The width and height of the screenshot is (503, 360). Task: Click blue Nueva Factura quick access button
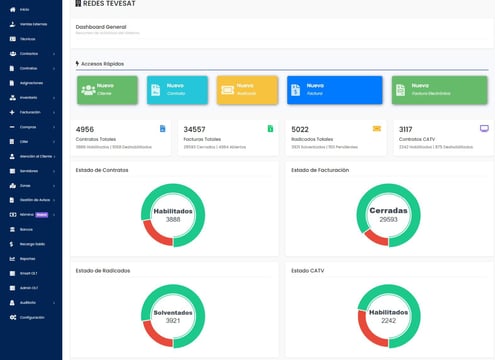coord(335,90)
